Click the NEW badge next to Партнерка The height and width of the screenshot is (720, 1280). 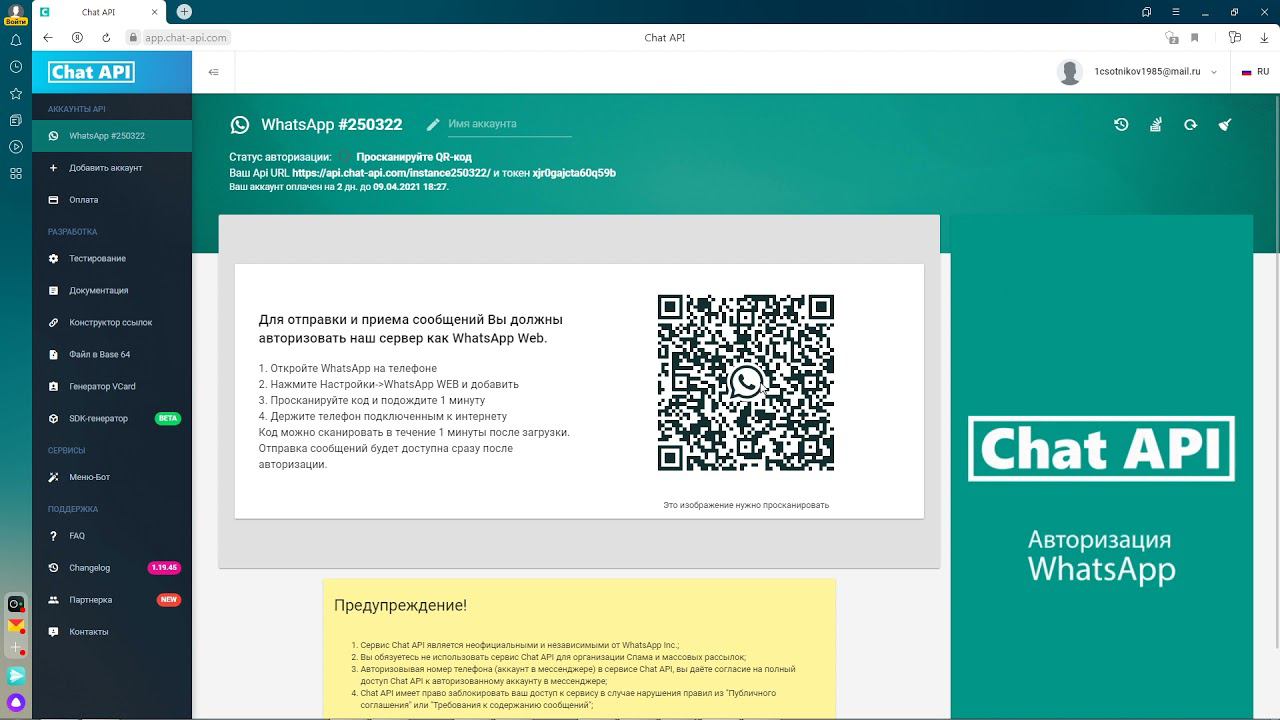click(x=169, y=600)
